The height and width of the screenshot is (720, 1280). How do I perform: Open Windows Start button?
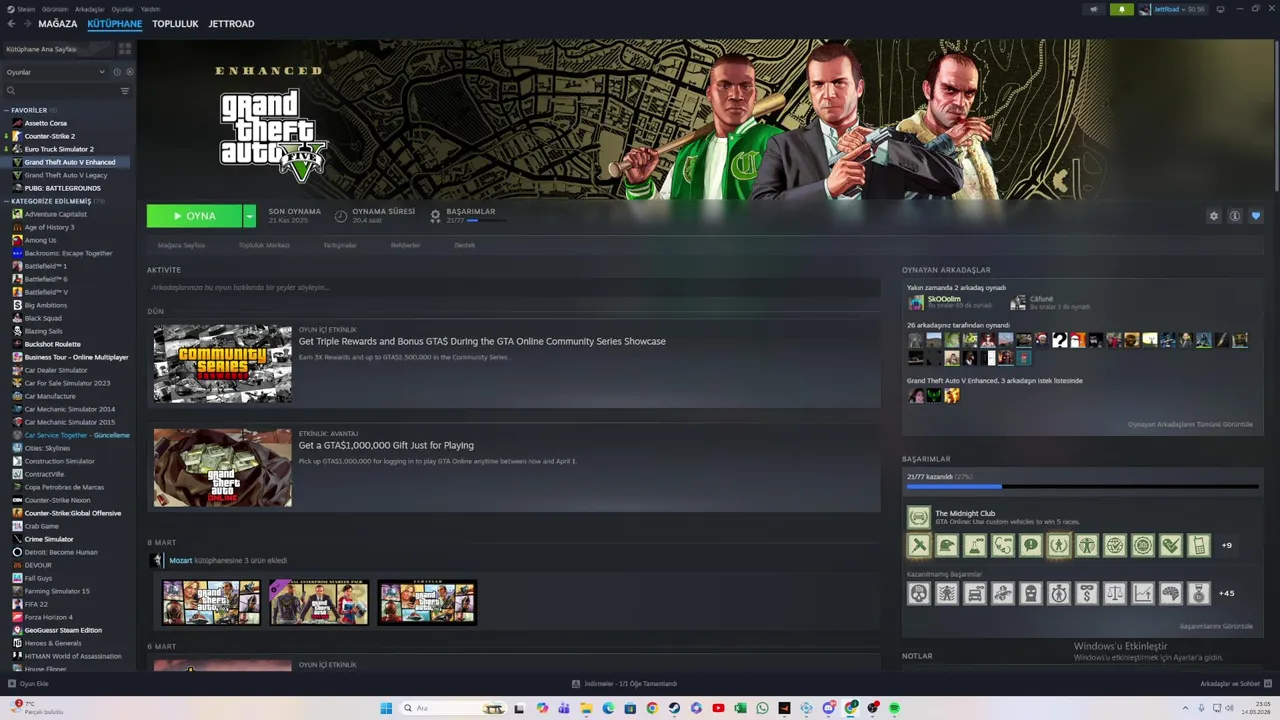386,708
